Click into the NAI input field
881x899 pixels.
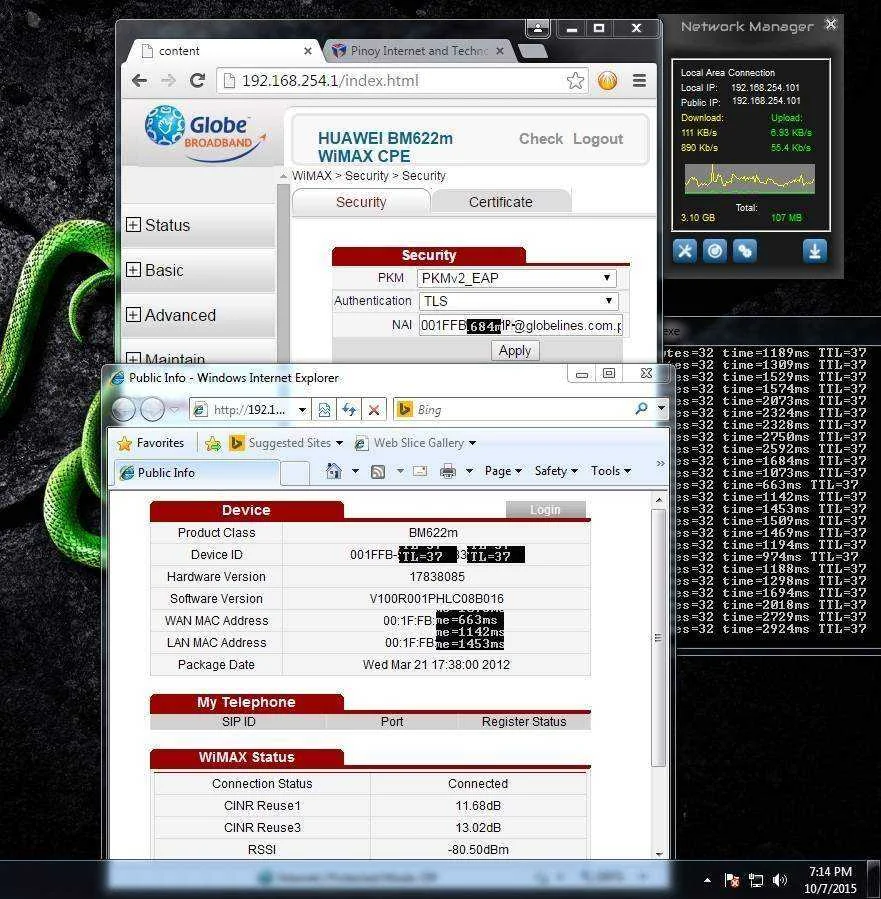pos(520,326)
